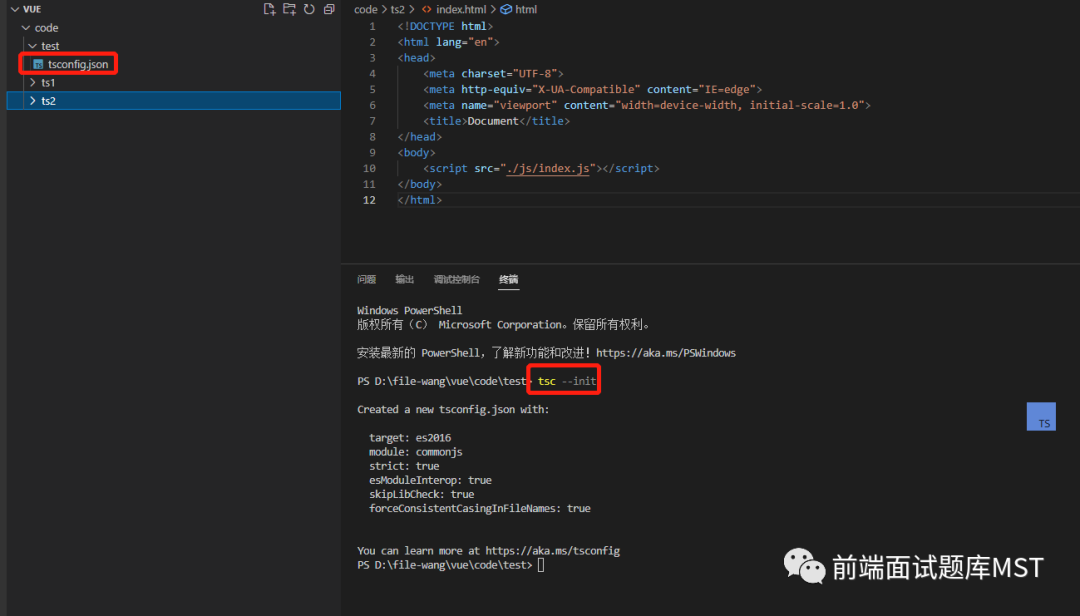Click 'module: commonjs' in terminal output
The image size is (1080, 616).
click(x=415, y=452)
